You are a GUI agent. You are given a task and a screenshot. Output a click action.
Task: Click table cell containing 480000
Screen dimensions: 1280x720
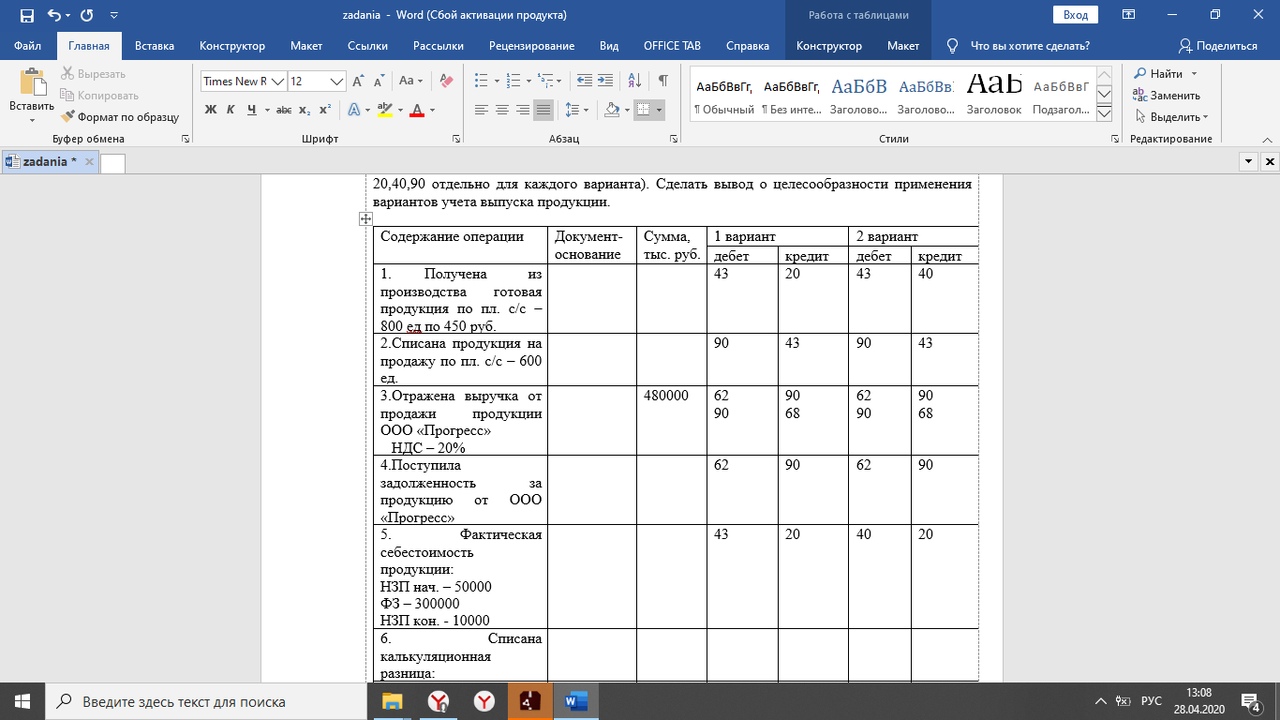[671, 420]
